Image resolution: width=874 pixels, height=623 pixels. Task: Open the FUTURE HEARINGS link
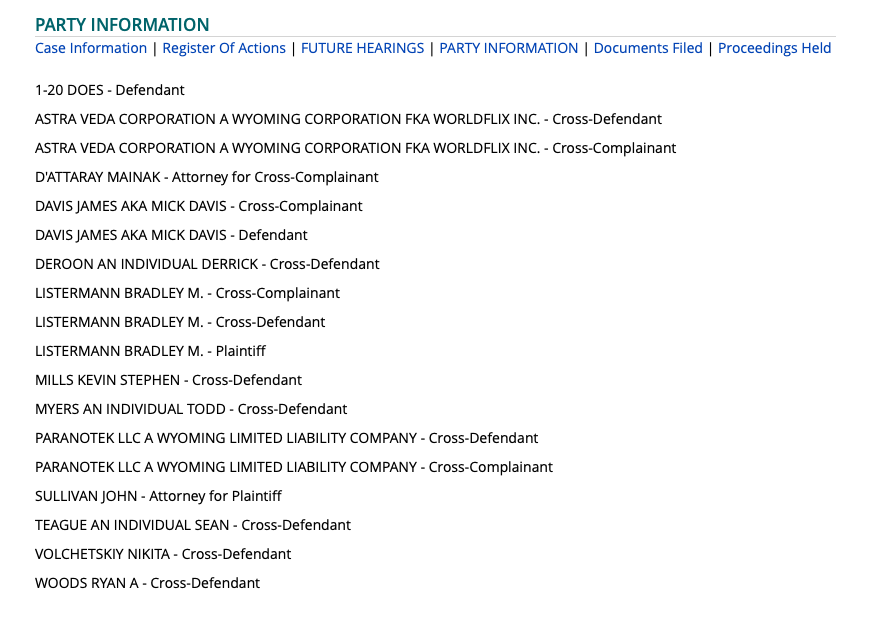pos(362,48)
